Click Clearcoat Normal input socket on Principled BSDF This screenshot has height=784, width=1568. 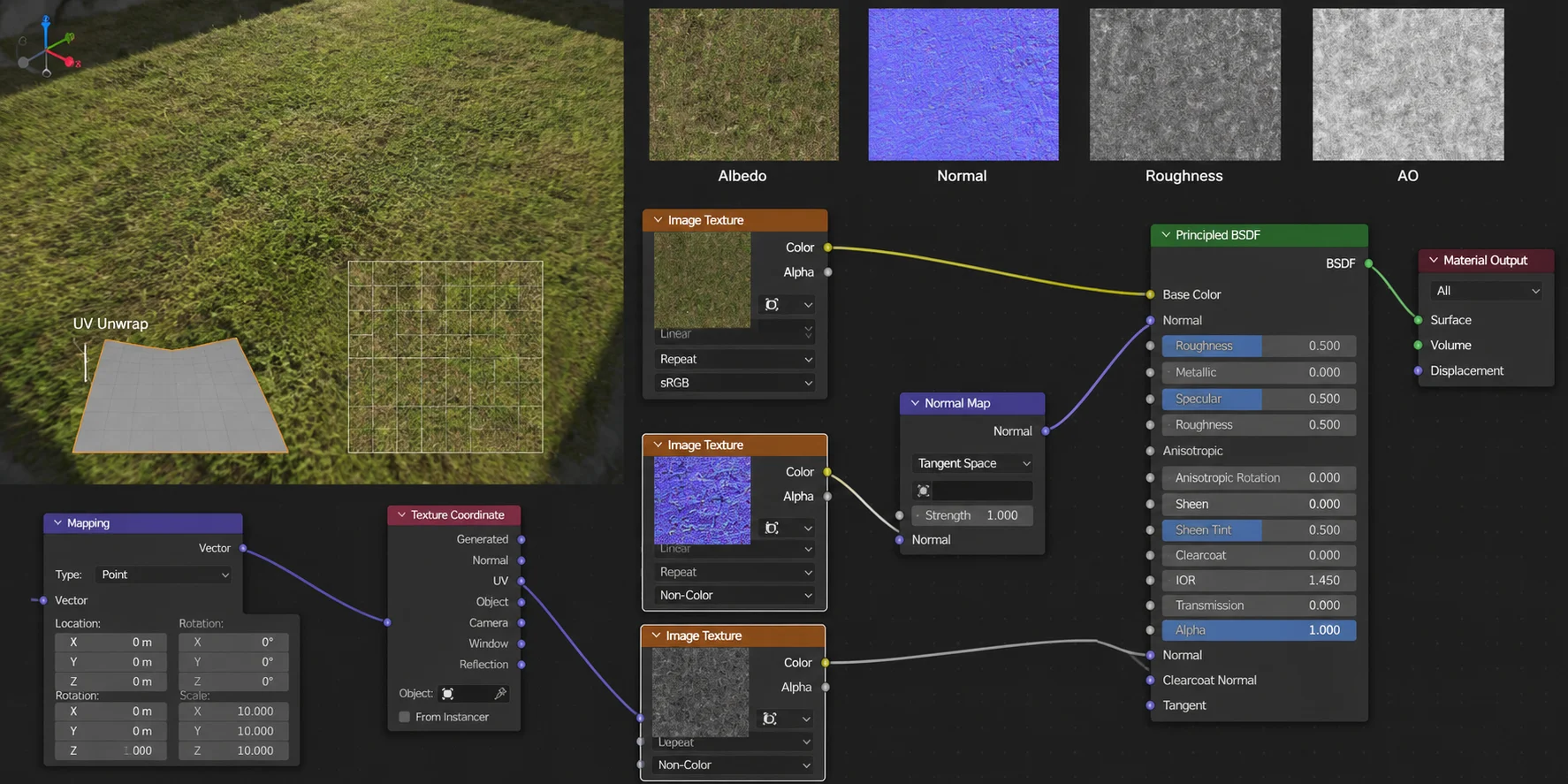(x=1150, y=681)
